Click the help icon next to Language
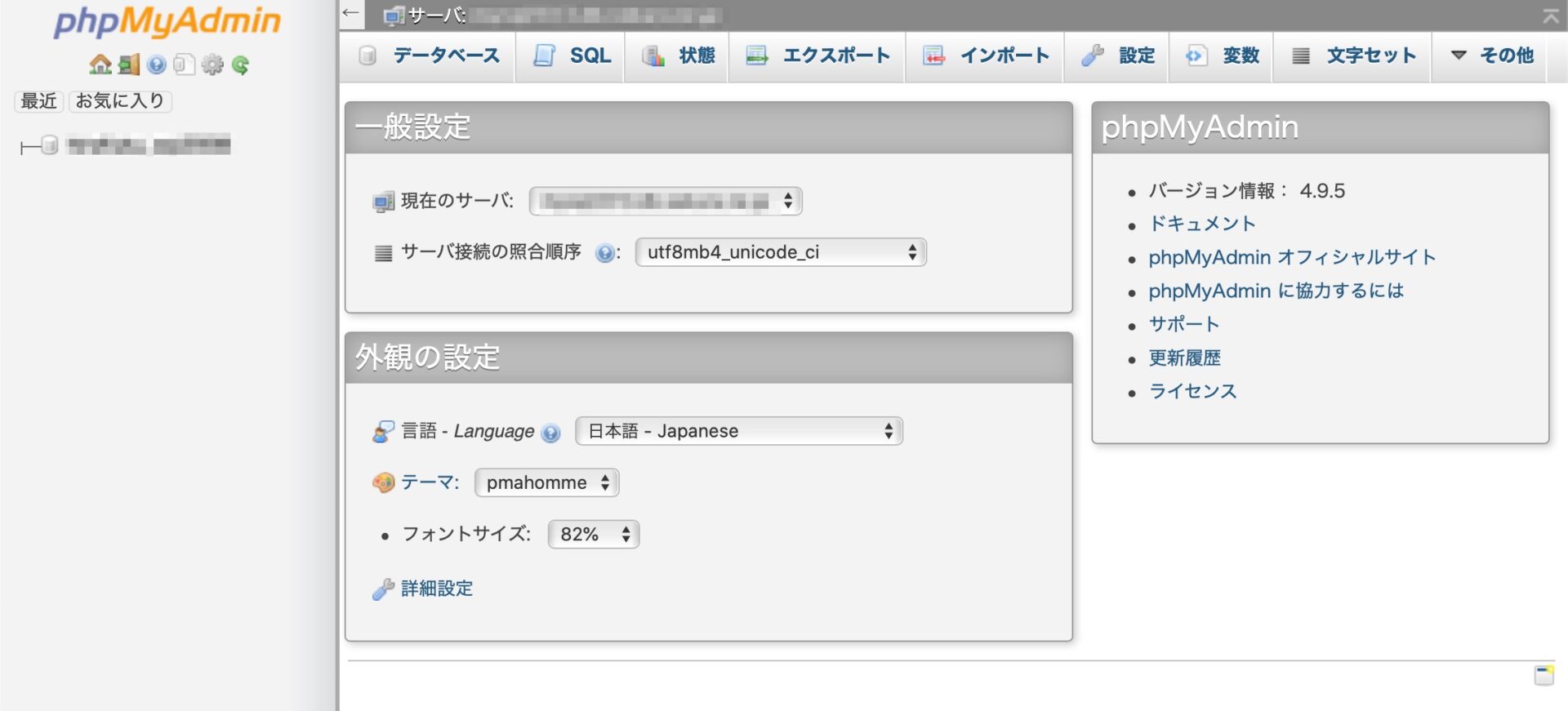 pyautogui.click(x=551, y=433)
